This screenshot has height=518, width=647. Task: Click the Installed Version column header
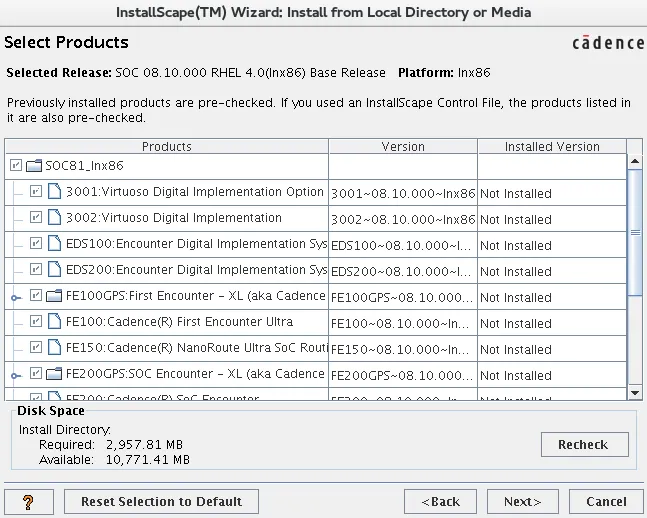point(551,146)
